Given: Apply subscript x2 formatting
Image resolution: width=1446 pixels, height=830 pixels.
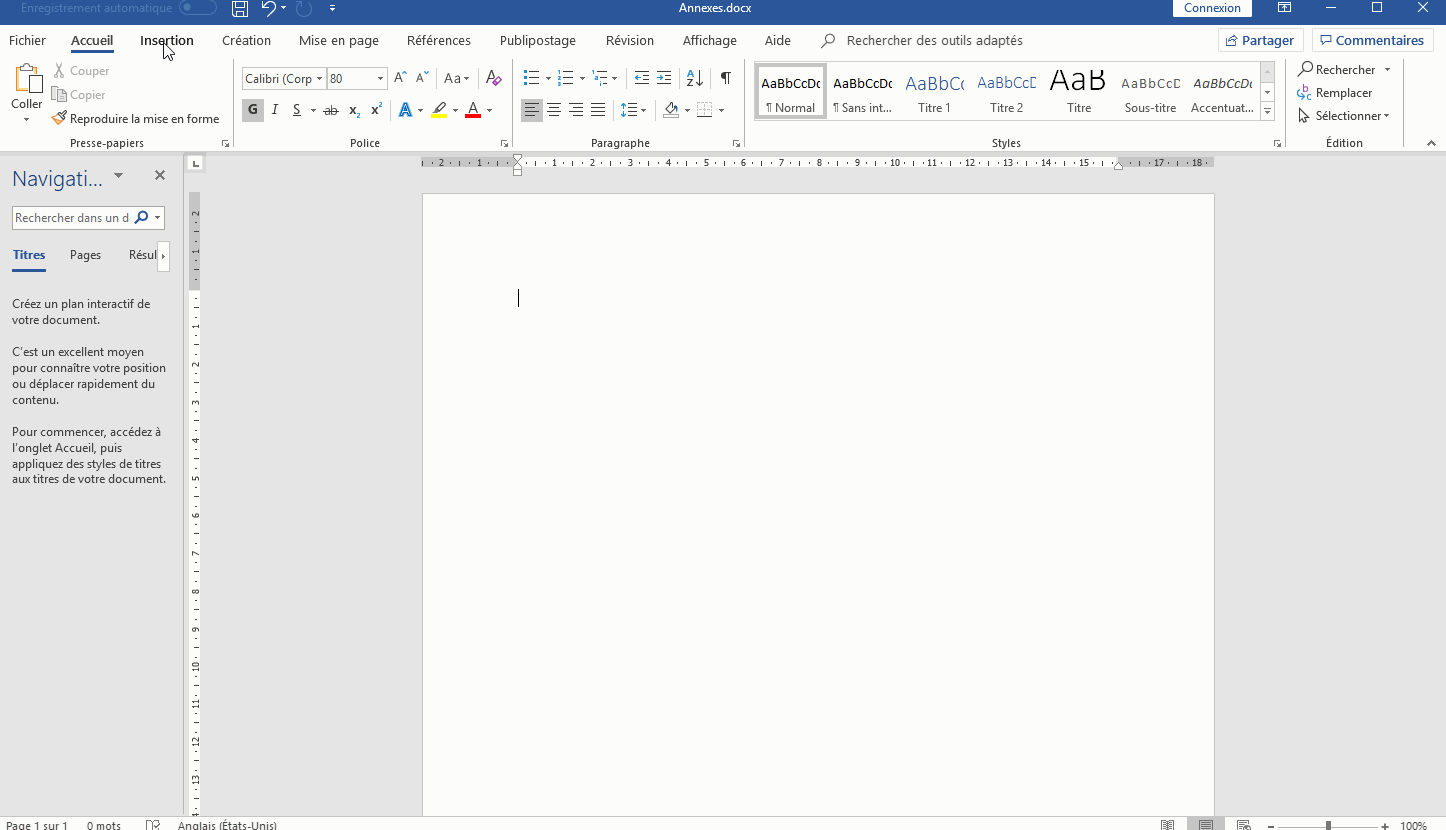Looking at the screenshot, I should click(x=355, y=110).
